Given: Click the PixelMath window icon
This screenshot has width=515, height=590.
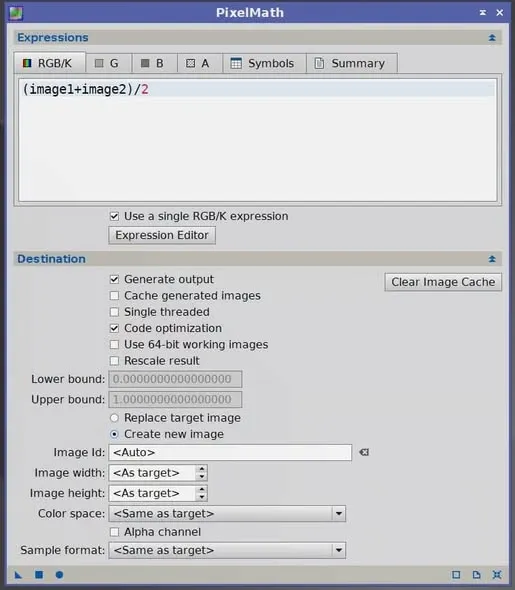Looking at the screenshot, I should click(16, 13).
